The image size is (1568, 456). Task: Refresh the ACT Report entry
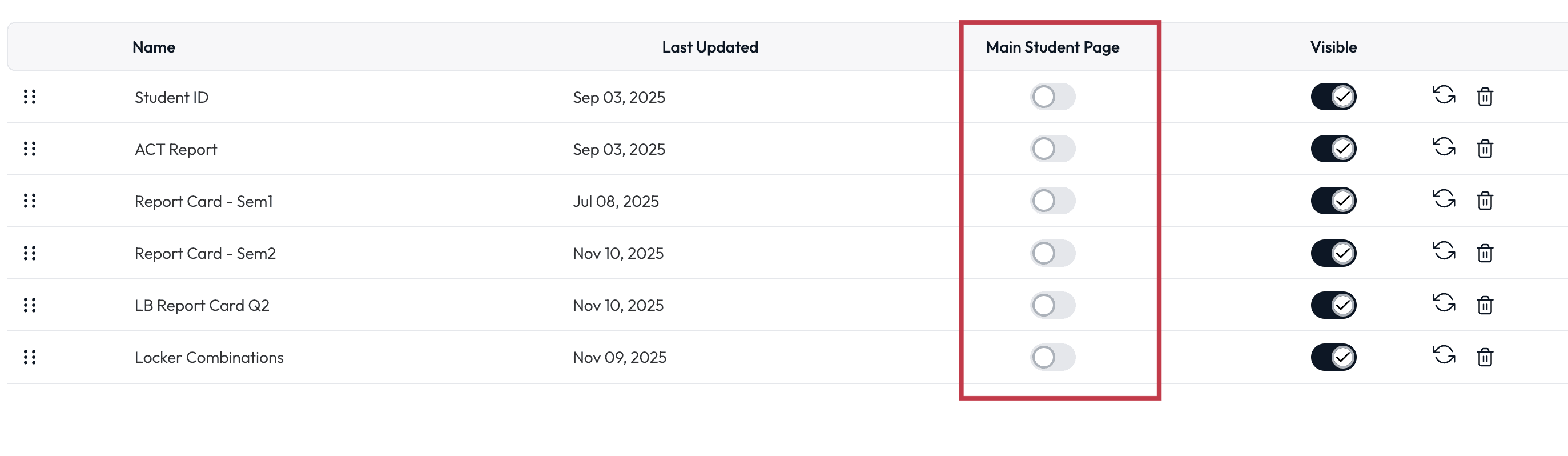[x=1443, y=147]
